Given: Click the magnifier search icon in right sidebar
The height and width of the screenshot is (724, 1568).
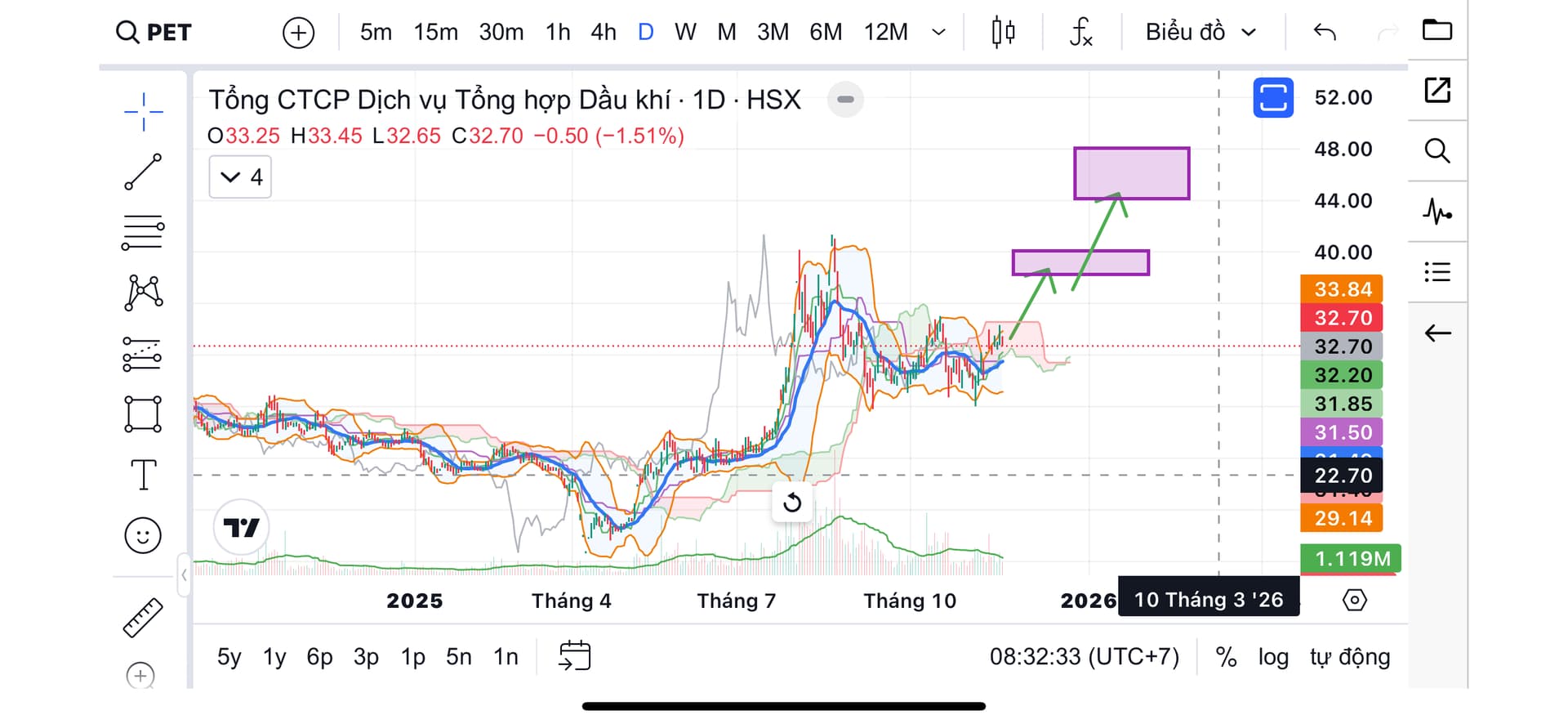Looking at the screenshot, I should (1437, 150).
